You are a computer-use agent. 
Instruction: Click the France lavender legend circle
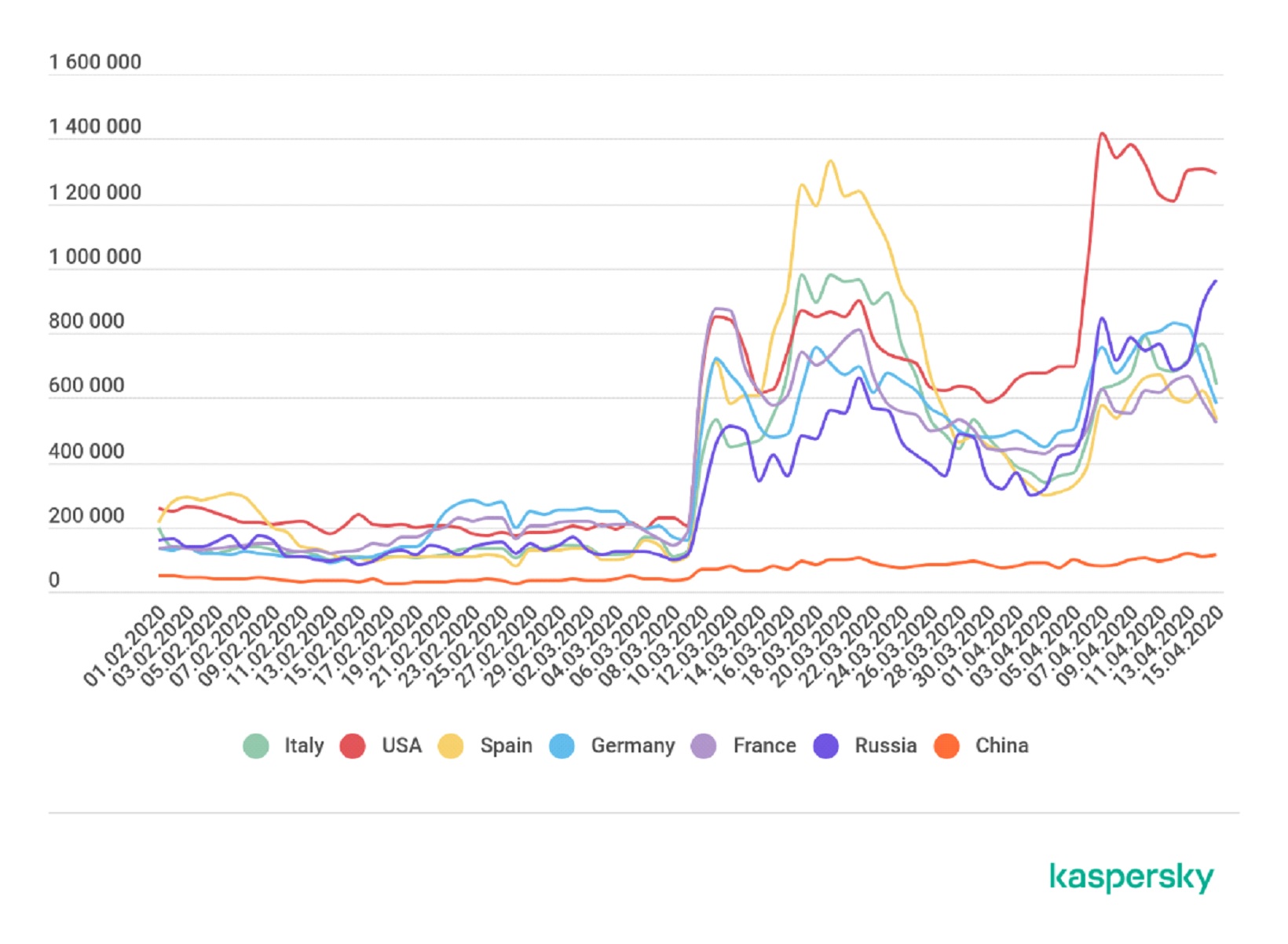704,746
